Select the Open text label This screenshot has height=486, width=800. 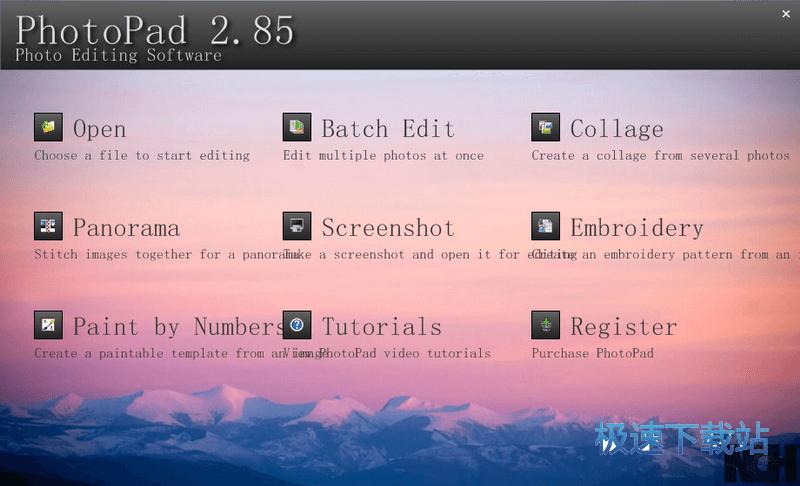click(99, 129)
